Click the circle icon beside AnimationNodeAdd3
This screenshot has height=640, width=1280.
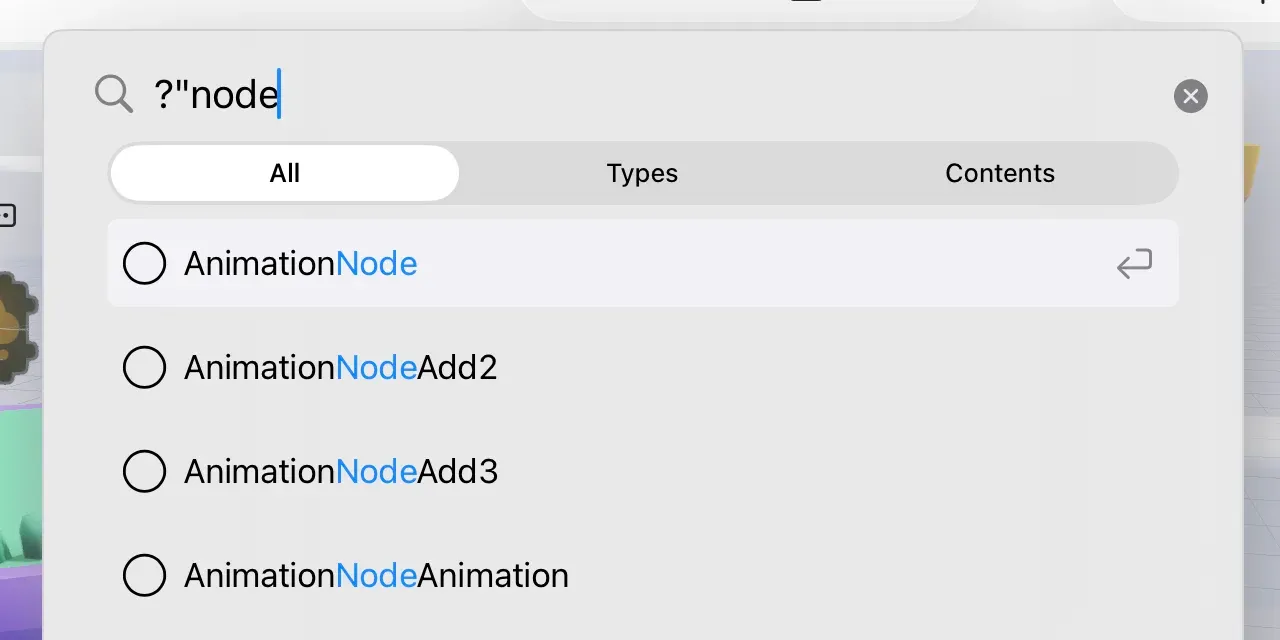click(x=144, y=472)
